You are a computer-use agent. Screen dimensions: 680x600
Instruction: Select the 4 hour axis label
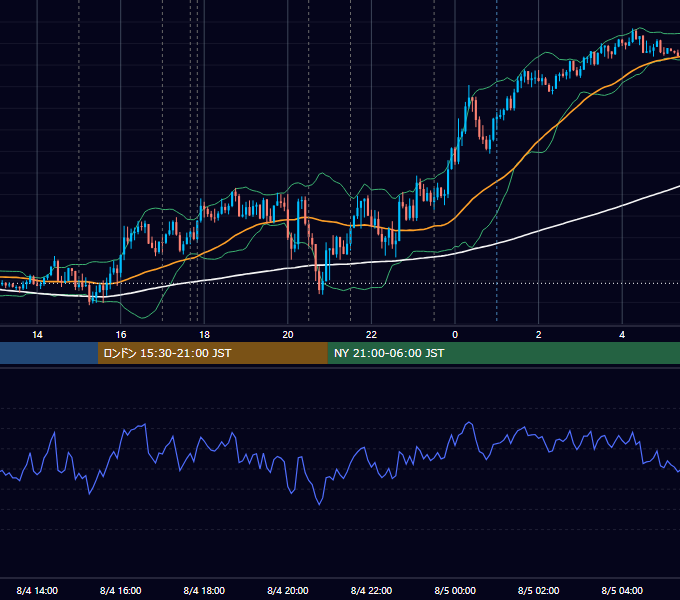(622, 335)
